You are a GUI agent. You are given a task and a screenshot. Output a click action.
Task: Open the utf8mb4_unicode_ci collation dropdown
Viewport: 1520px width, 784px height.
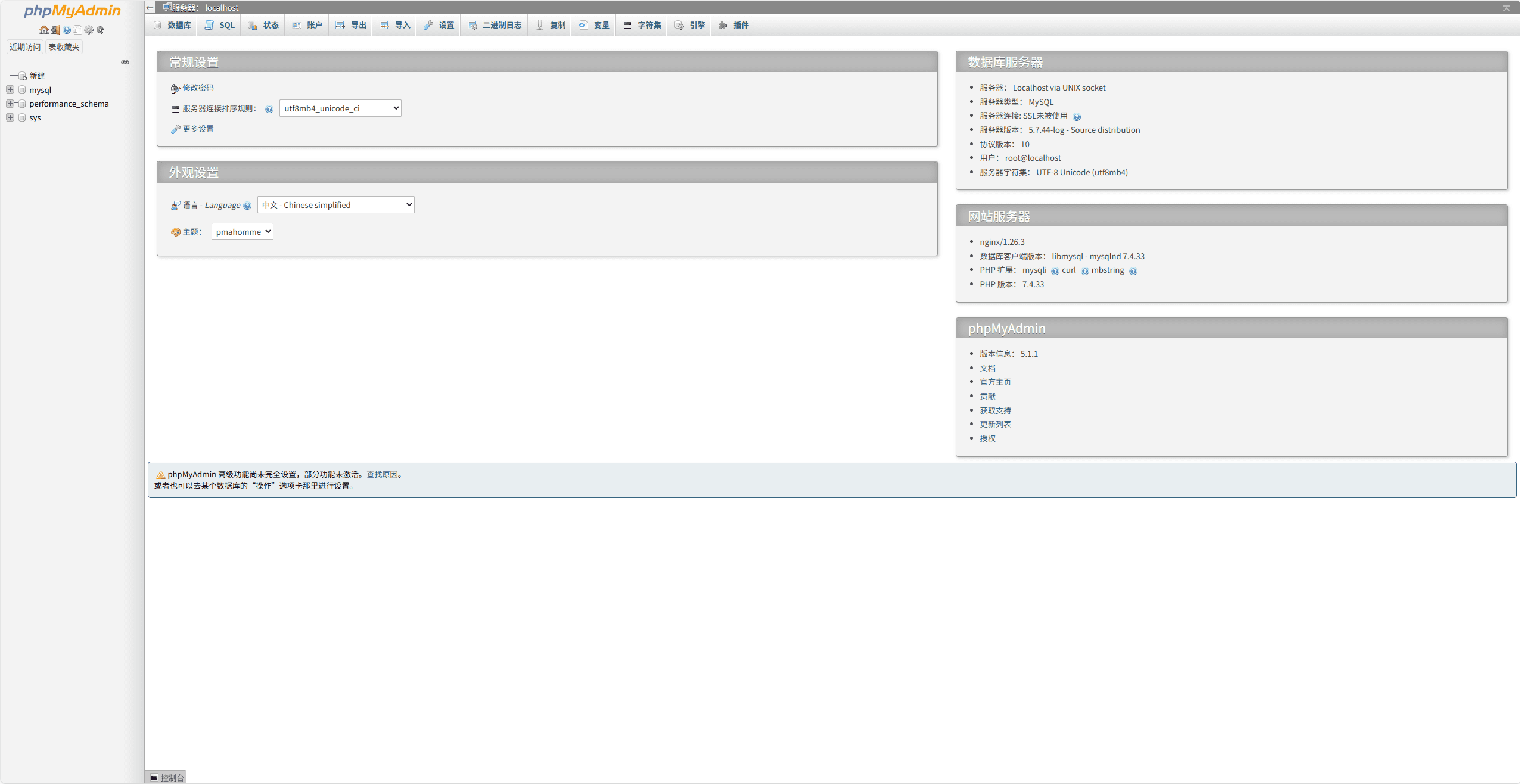pyautogui.click(x=340, y=108)
